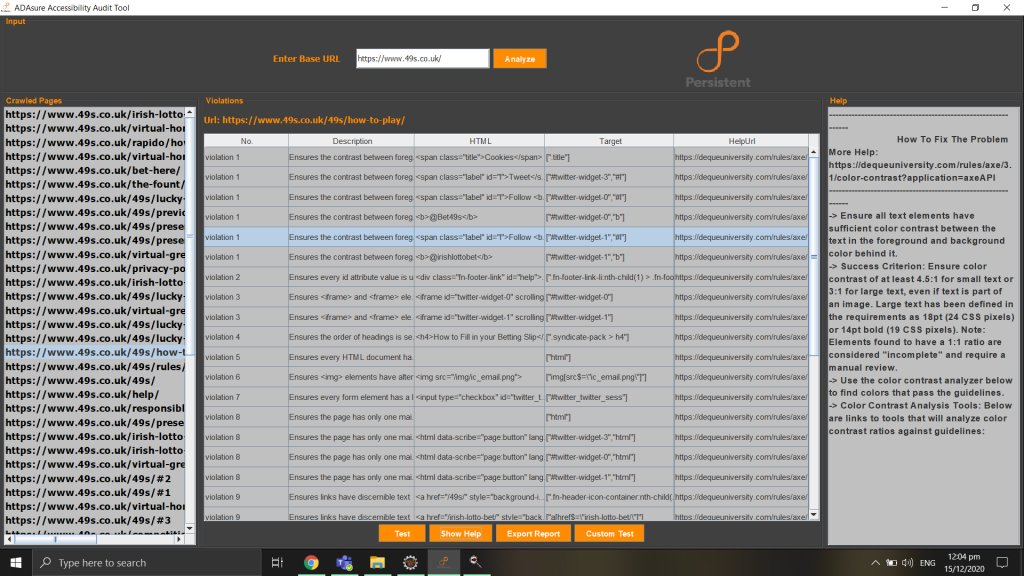Select the crawled page https://www.49s.co.uk/the-fount/
This screenshot has height=576, width=1024.
(95, 184)
